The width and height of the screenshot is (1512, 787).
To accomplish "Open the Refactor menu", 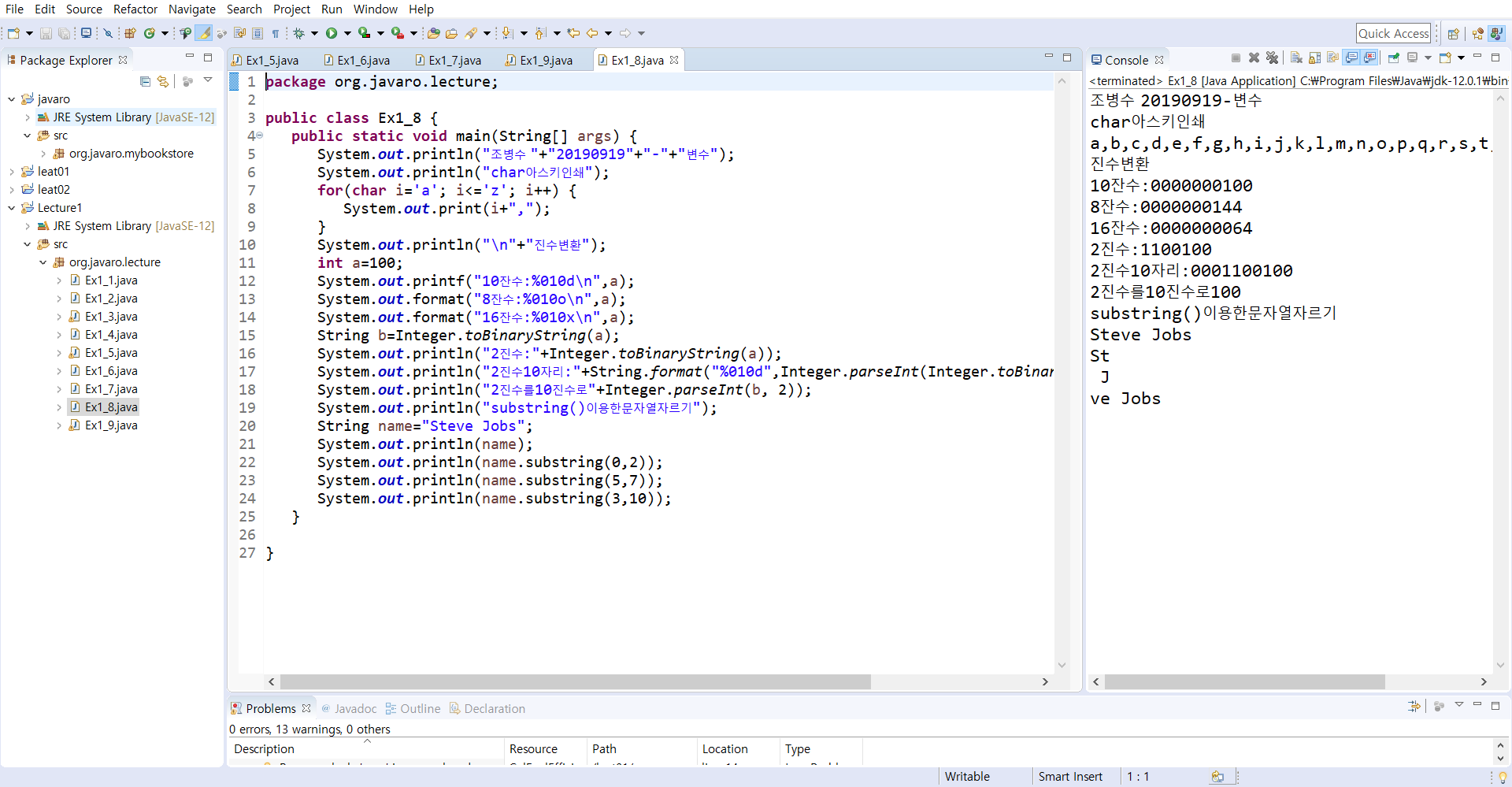I will pyautogui.click(x=135, y=9).
